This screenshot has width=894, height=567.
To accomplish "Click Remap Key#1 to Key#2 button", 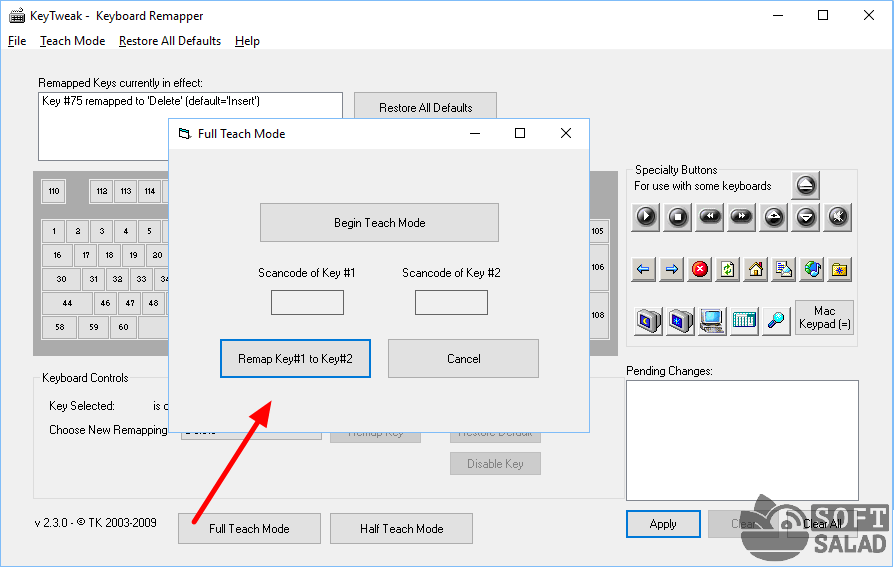I will point(295,359).
